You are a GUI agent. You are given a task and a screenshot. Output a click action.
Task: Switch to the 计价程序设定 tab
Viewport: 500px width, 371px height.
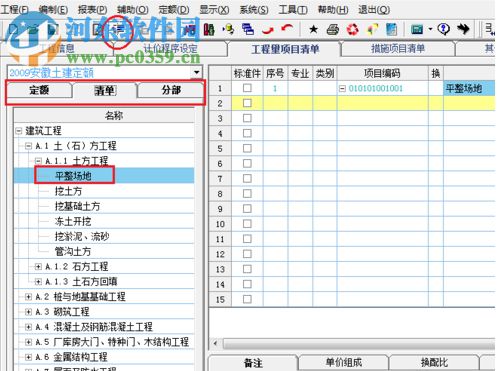click(x=170, y=49)
